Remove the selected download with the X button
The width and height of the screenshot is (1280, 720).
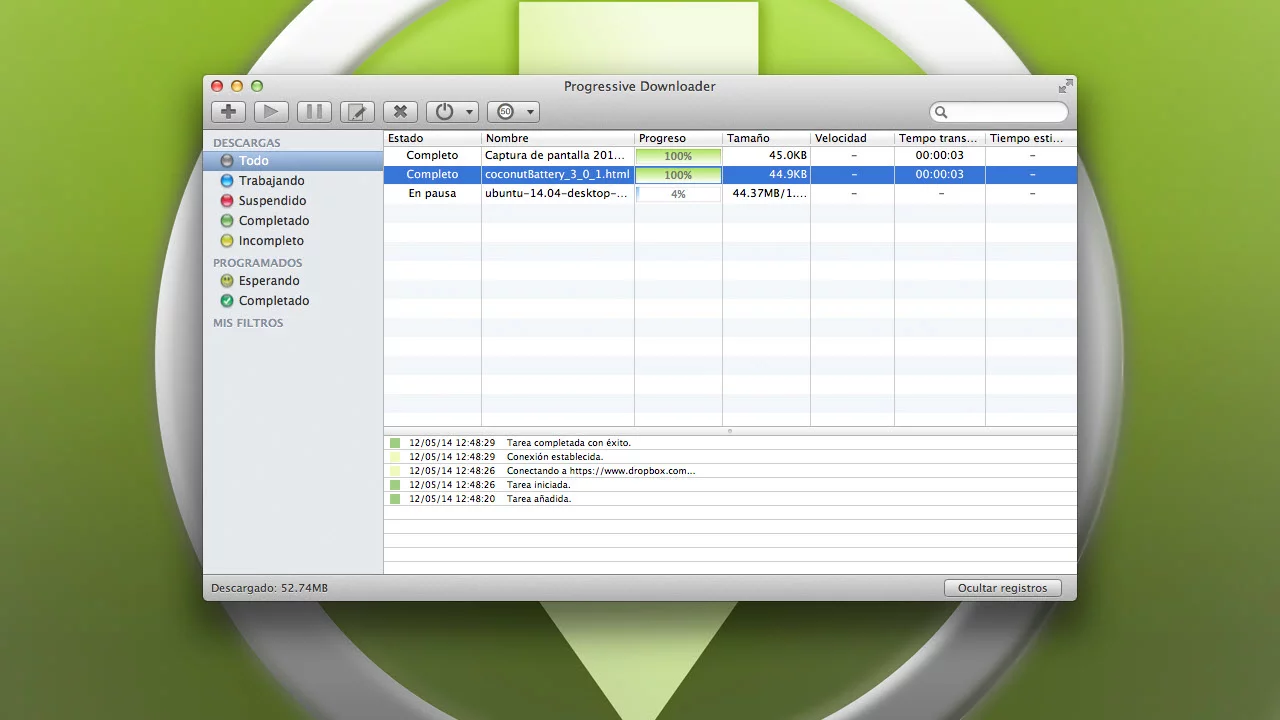click(400, 112)
